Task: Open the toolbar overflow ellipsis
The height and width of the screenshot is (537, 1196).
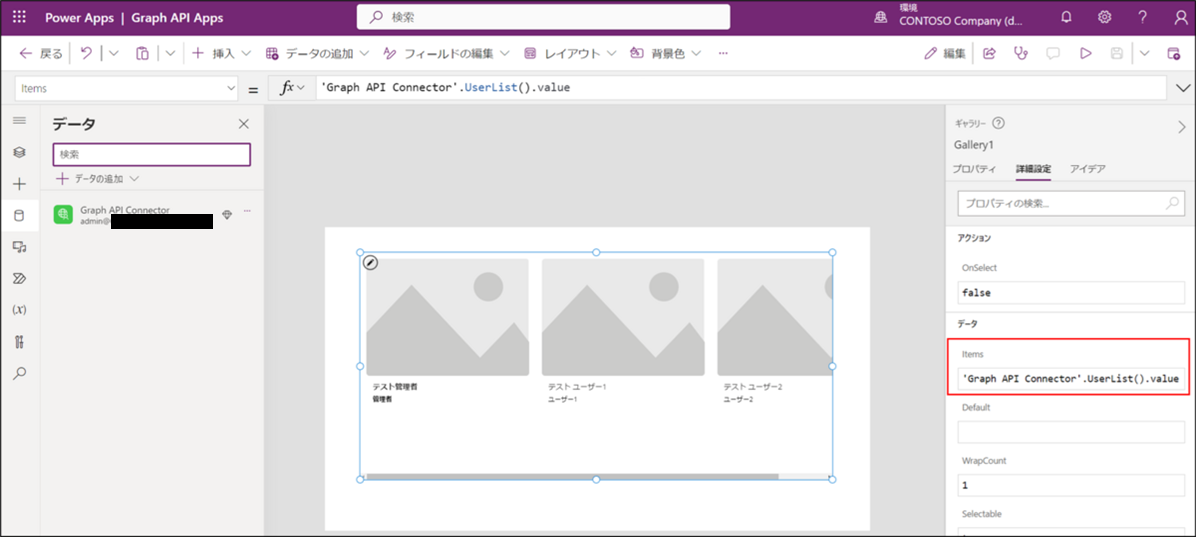Action: [723, 53]
